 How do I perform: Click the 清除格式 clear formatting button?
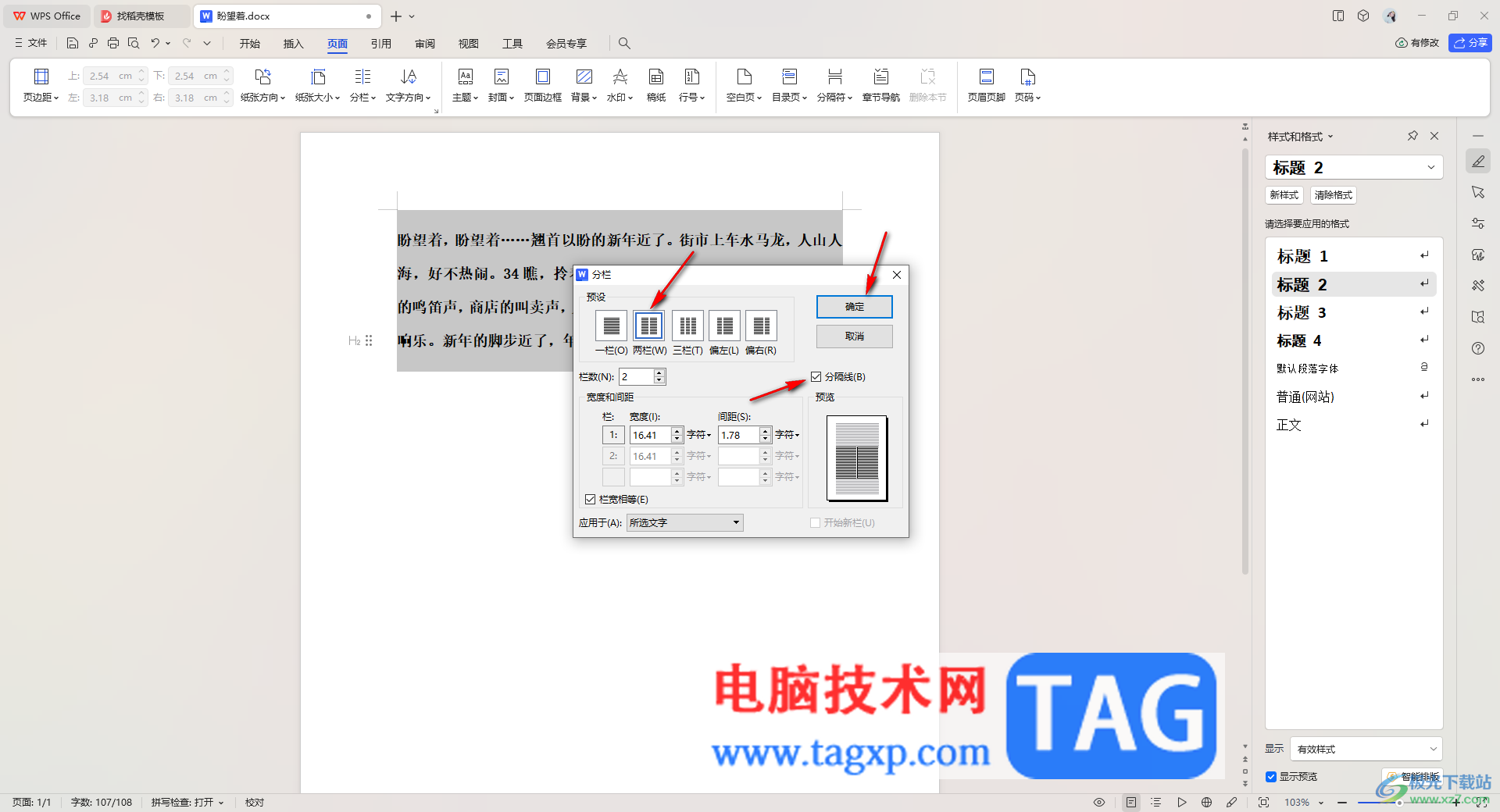click(x=1334, y=195)
